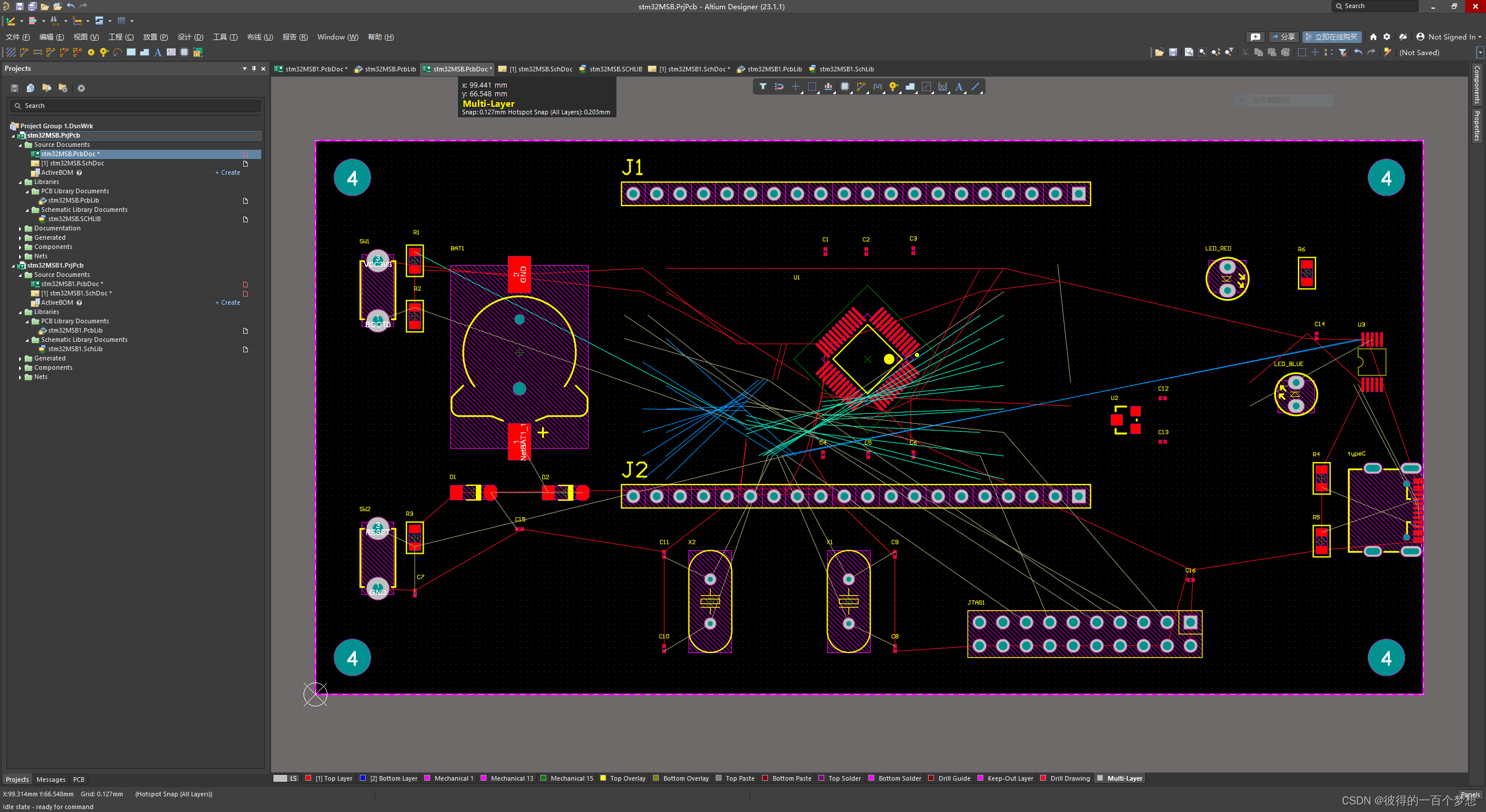Expand the Nets folder under stm32MSB1

coord(20,377)
